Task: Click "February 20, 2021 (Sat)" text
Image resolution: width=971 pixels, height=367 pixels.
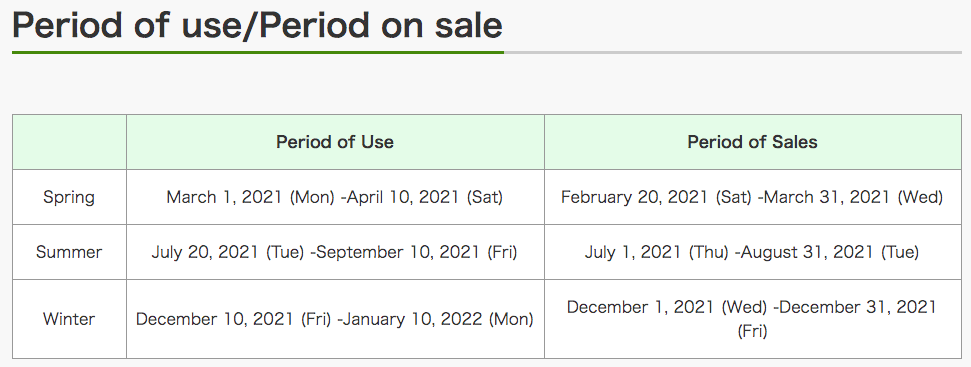Action: (656, 197)
